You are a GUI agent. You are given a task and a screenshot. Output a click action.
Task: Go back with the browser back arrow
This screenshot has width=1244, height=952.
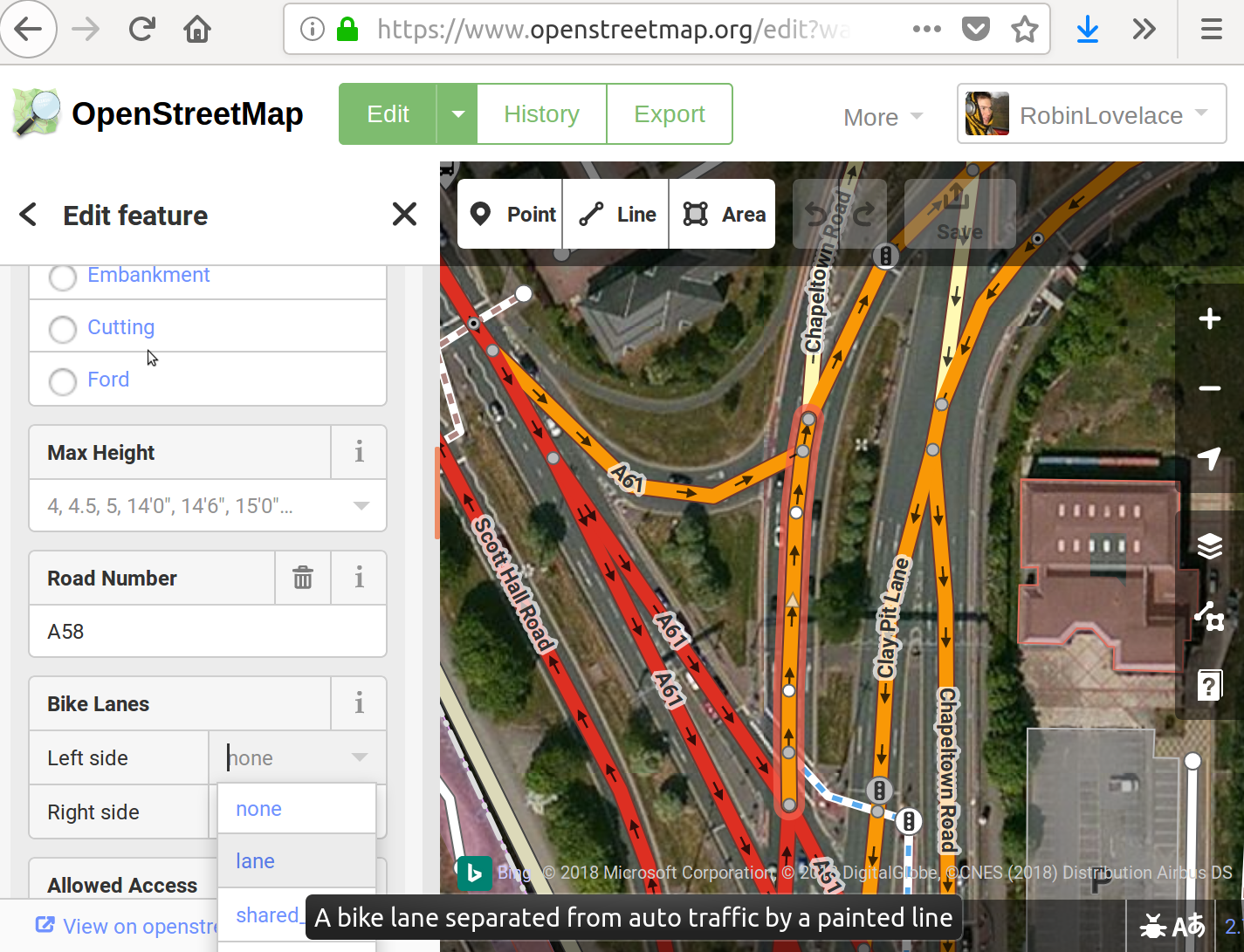click(28, 30)
